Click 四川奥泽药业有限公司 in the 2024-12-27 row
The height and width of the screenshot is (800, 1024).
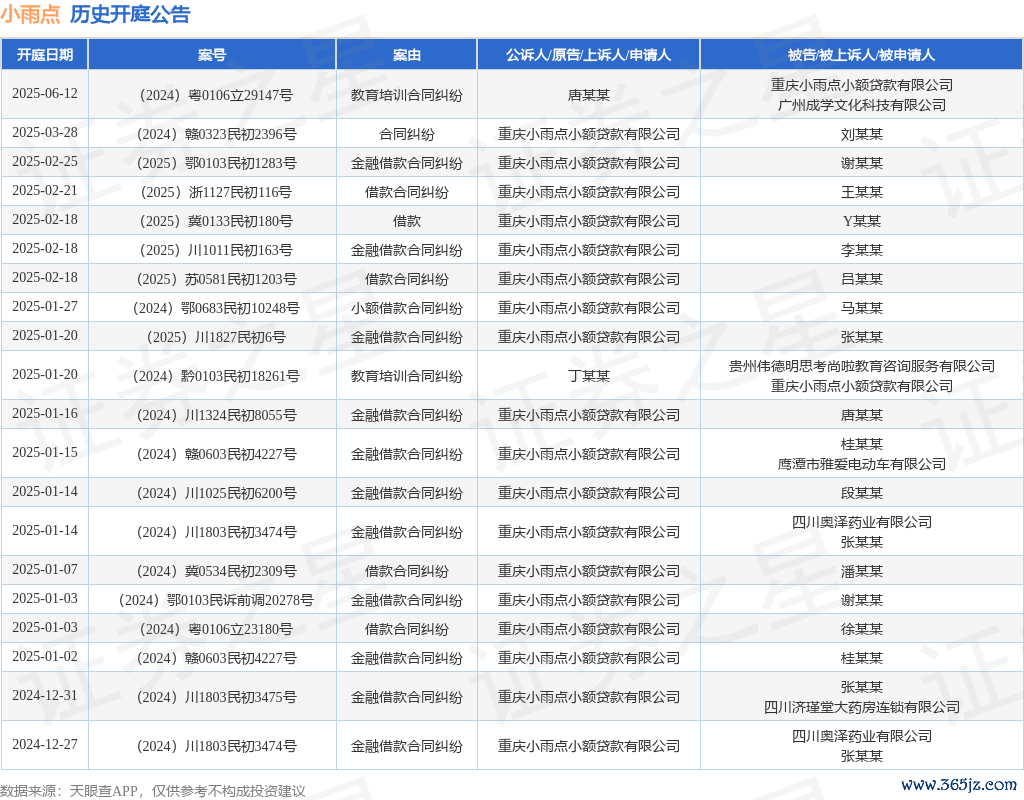(x=861, y=736)
